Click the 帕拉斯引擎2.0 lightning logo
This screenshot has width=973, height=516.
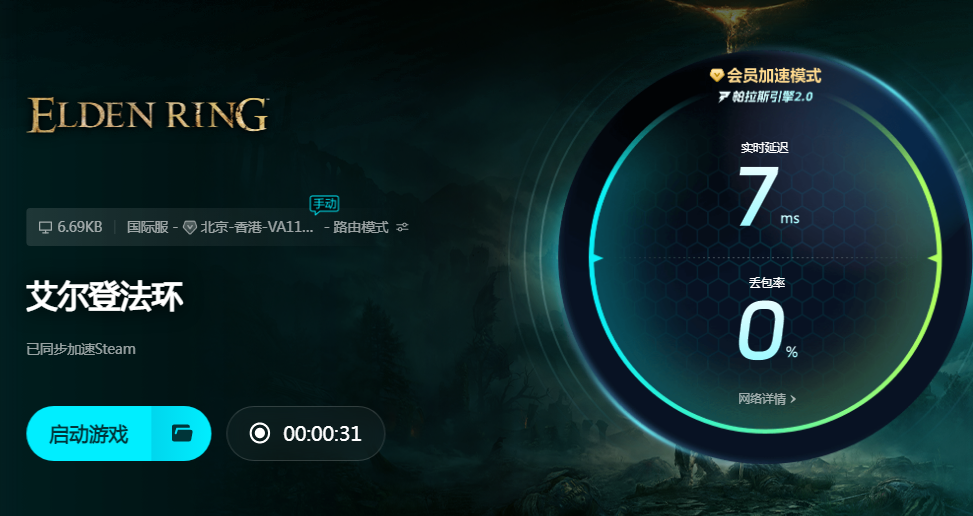coord(724,97)
